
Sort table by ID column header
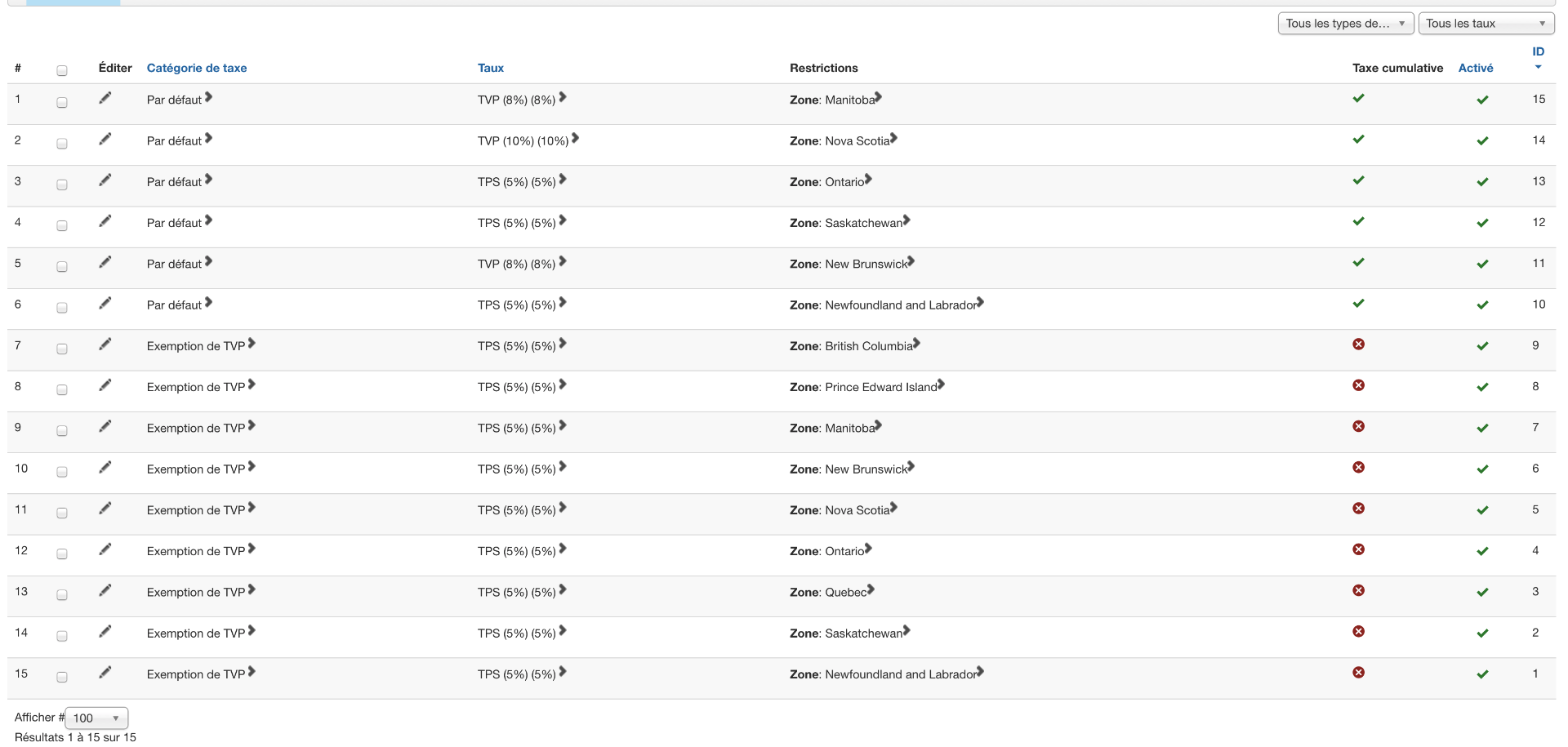1538,52
